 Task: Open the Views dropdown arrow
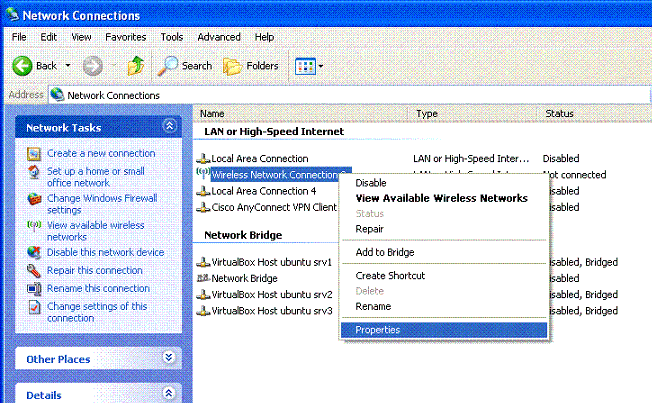(x=321, y=66)
